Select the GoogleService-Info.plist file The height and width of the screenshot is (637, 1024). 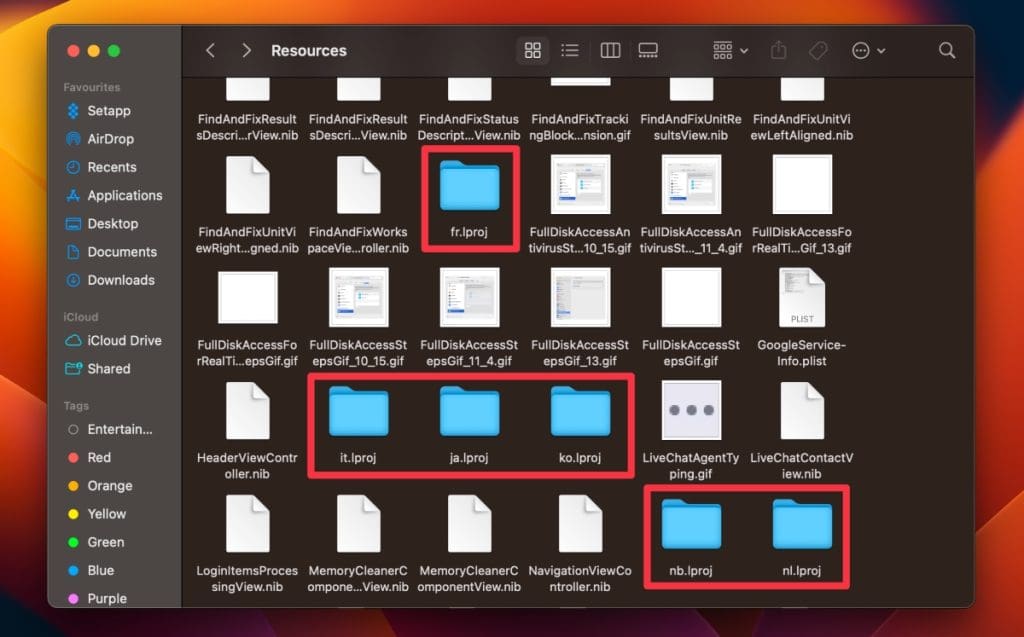tap(802, 298)
